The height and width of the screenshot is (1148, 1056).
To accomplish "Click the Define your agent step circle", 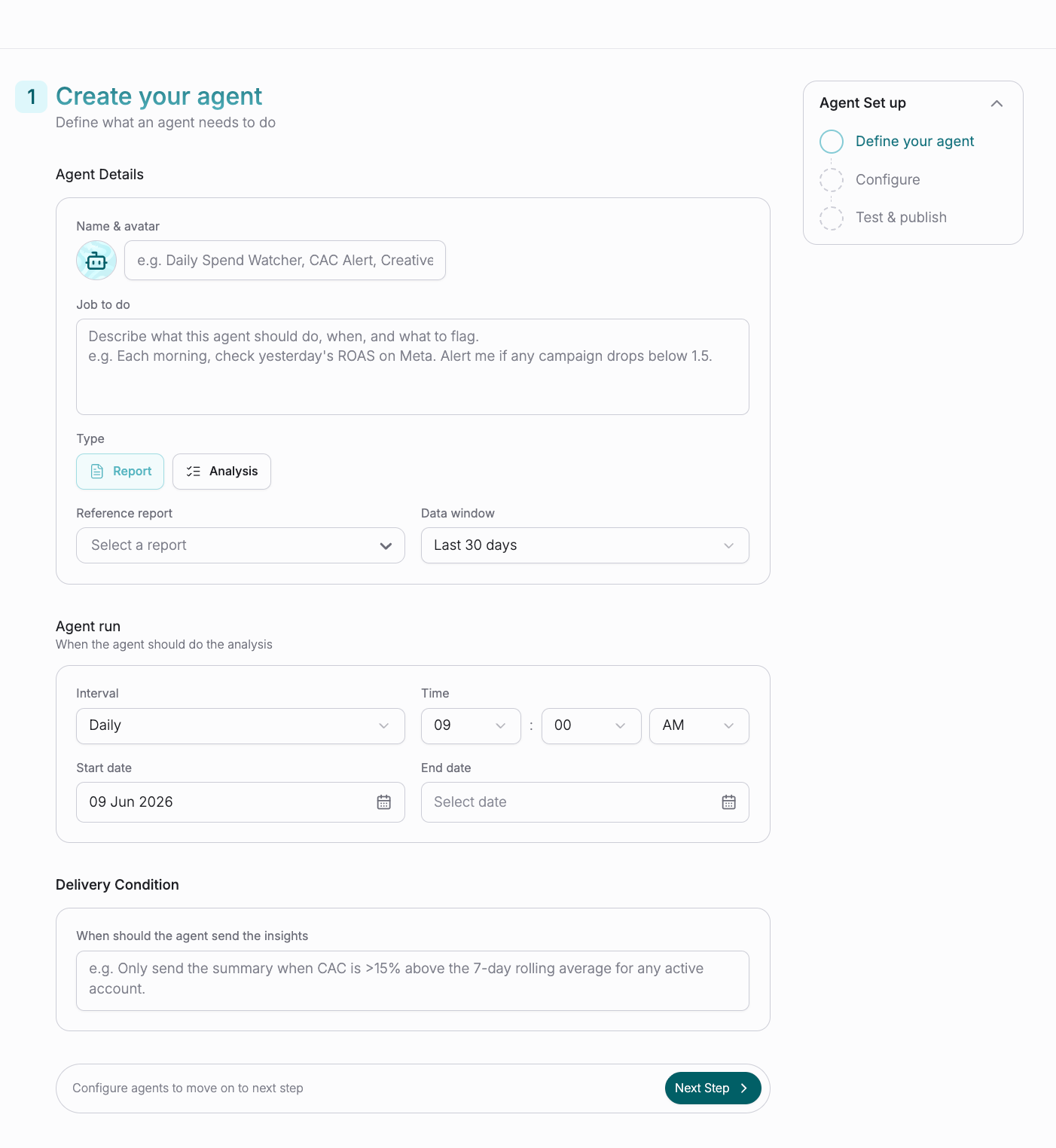I will coord(832,142).
